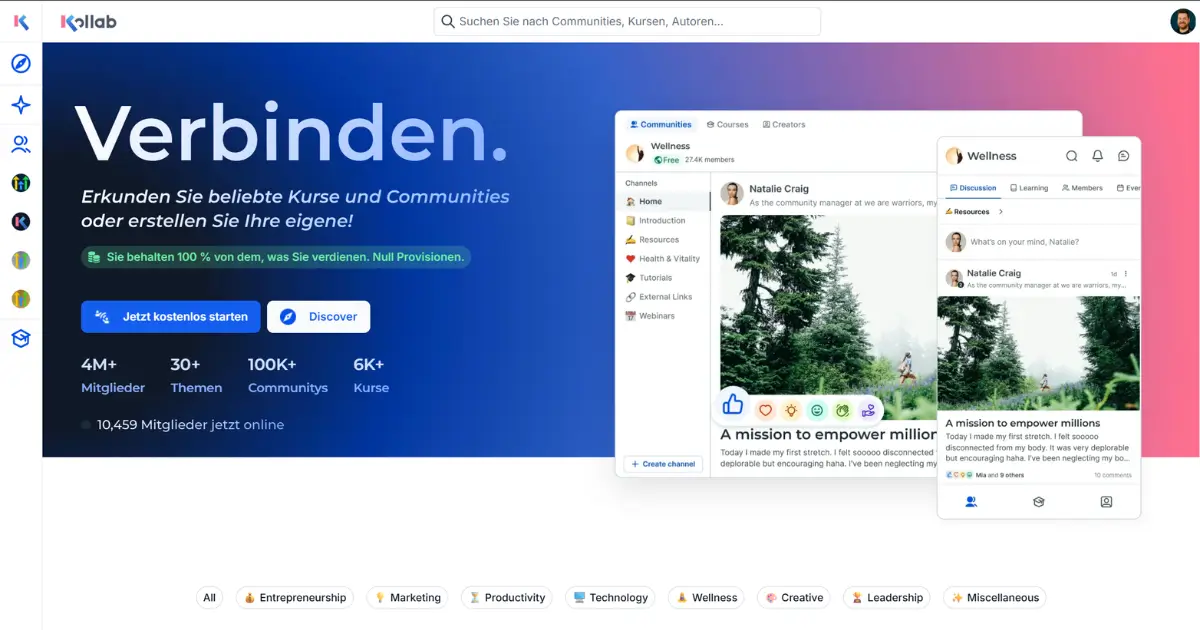
Task: Click the community search input field
Action: click(x=627, y=20)
